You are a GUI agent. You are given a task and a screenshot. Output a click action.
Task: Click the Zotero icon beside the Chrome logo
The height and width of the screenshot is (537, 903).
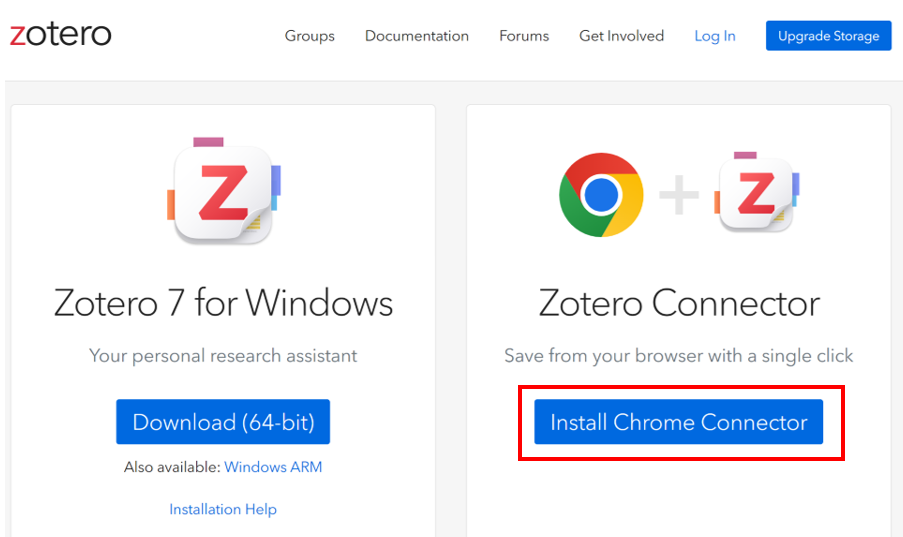(x=756, y=192)
